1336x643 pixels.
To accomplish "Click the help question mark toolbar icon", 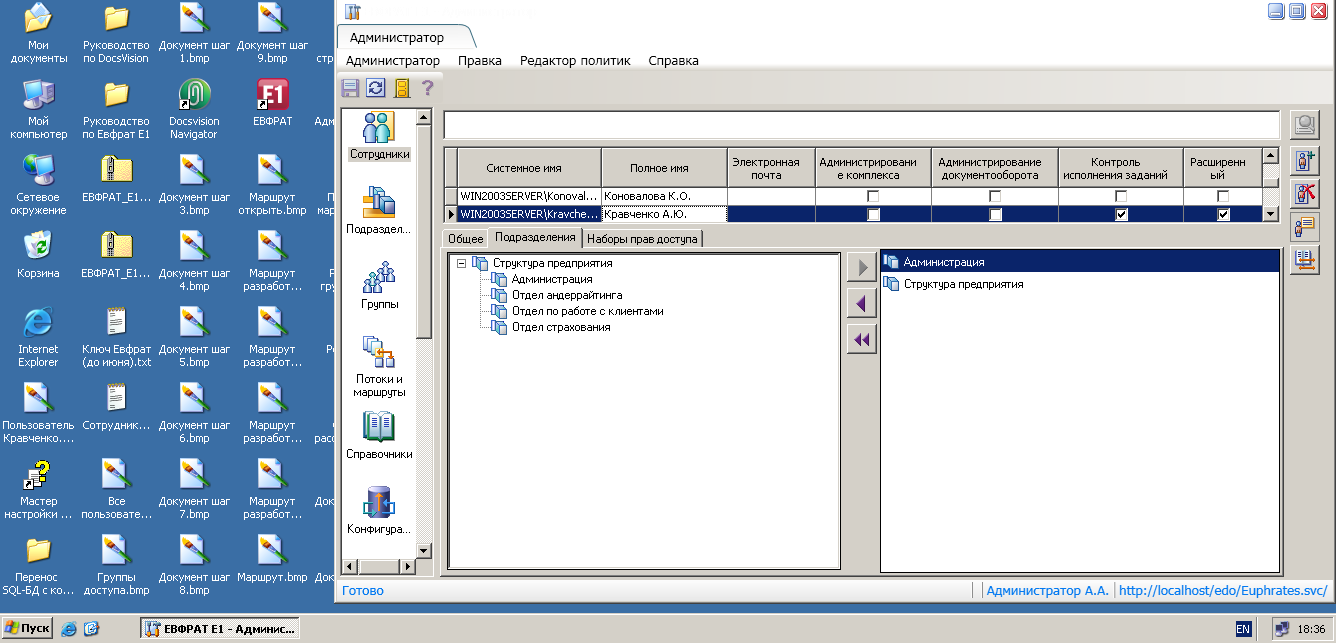I will point(427,88).
